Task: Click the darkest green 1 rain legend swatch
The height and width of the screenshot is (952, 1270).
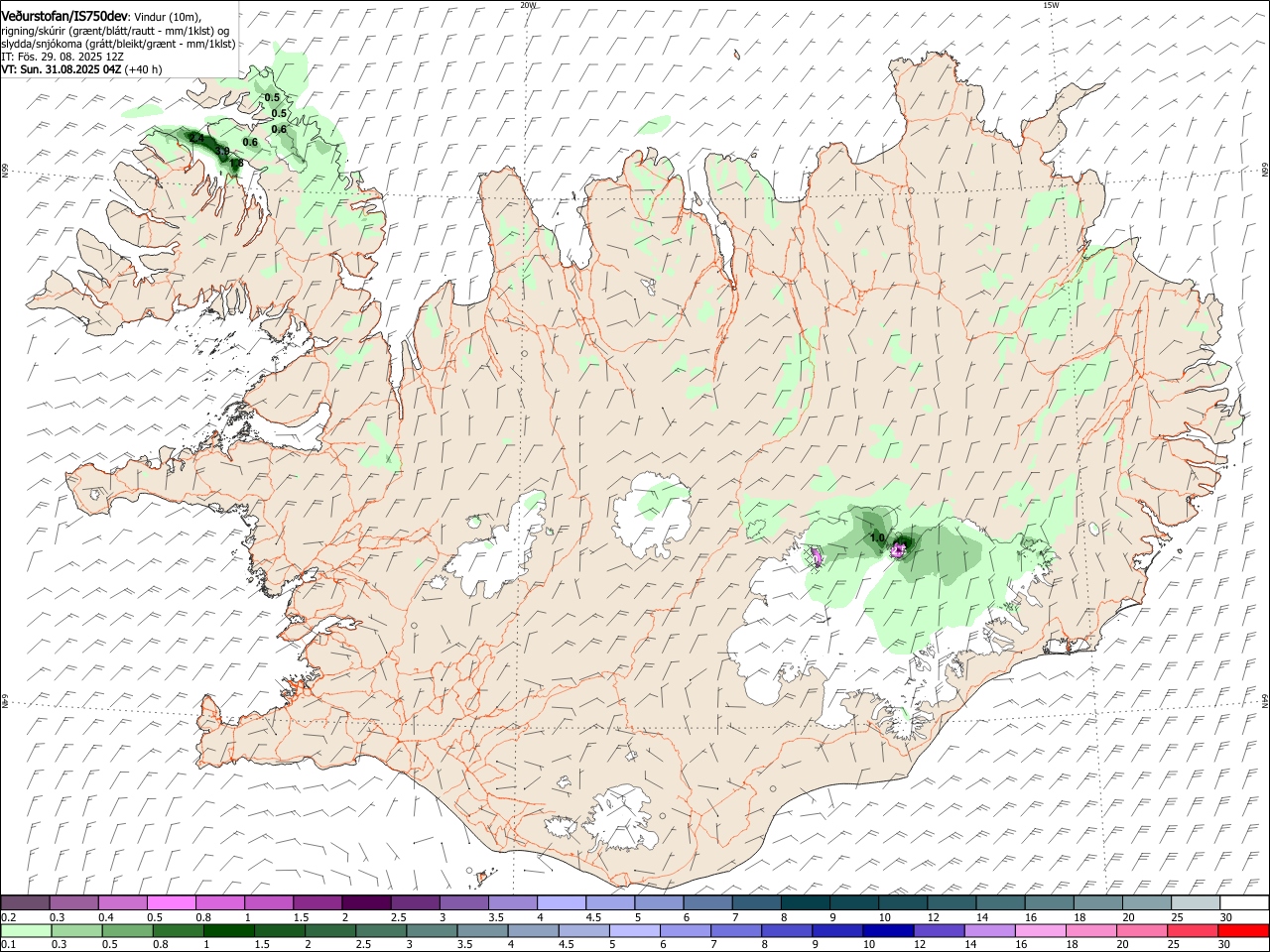Action: pyautogui.click(x=228, y=930)
